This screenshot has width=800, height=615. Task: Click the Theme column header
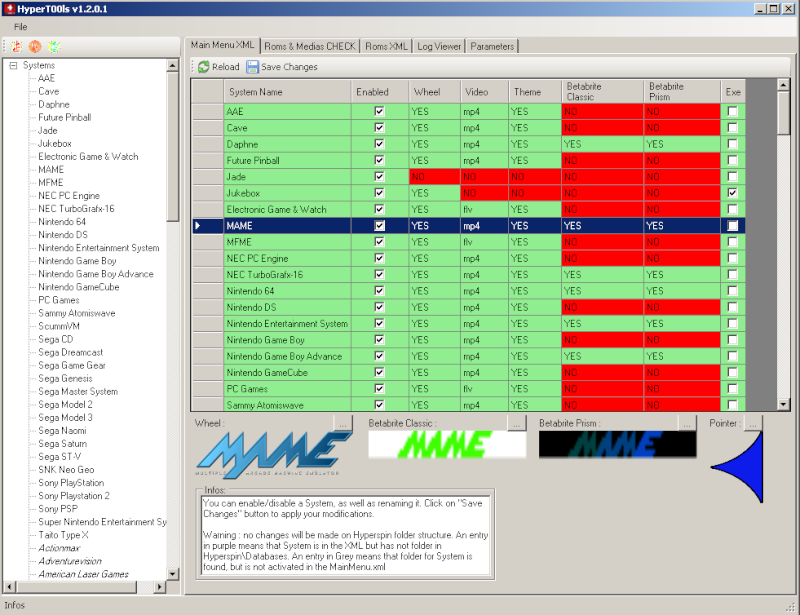534,92
